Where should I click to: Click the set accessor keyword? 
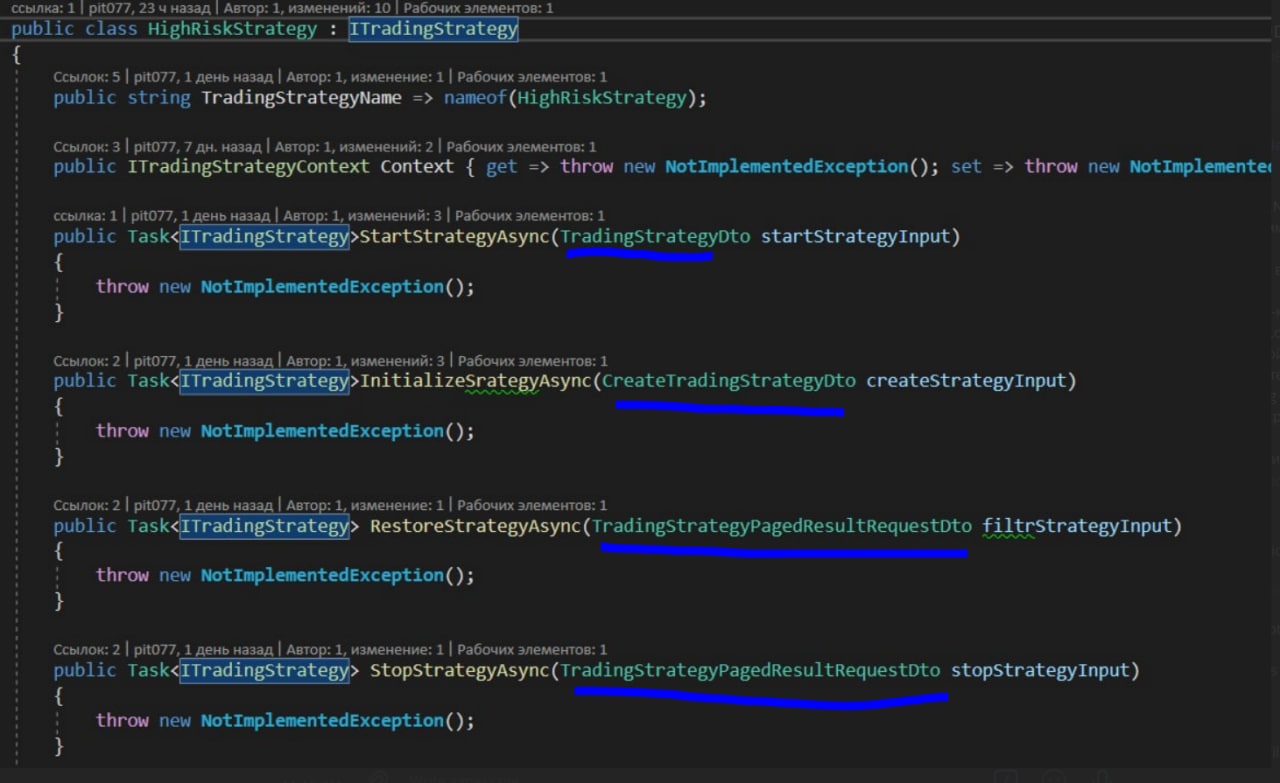[966, 168]
